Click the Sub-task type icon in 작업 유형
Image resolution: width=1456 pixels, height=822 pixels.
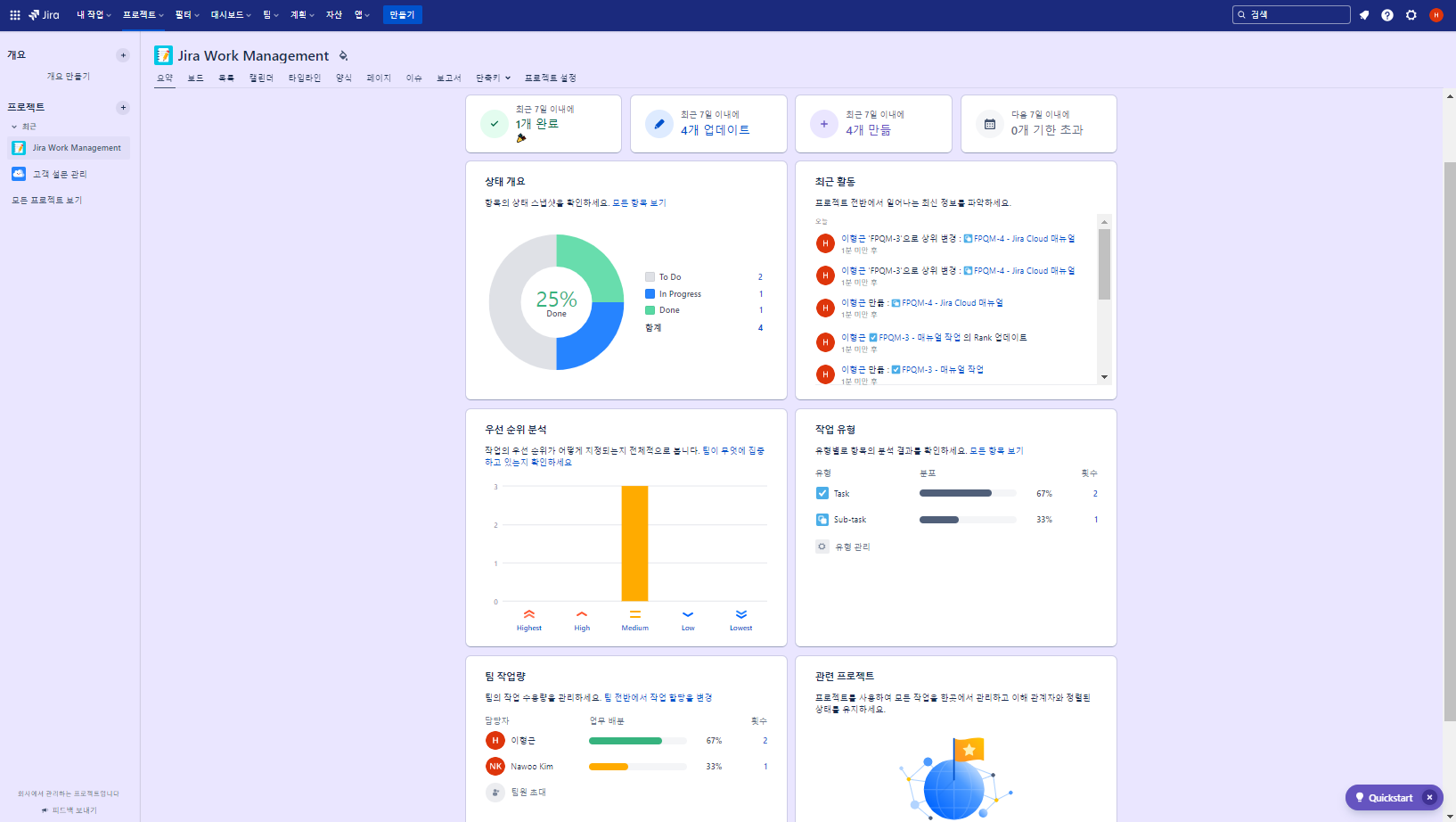pyautogui.click(x=822, y=520)
